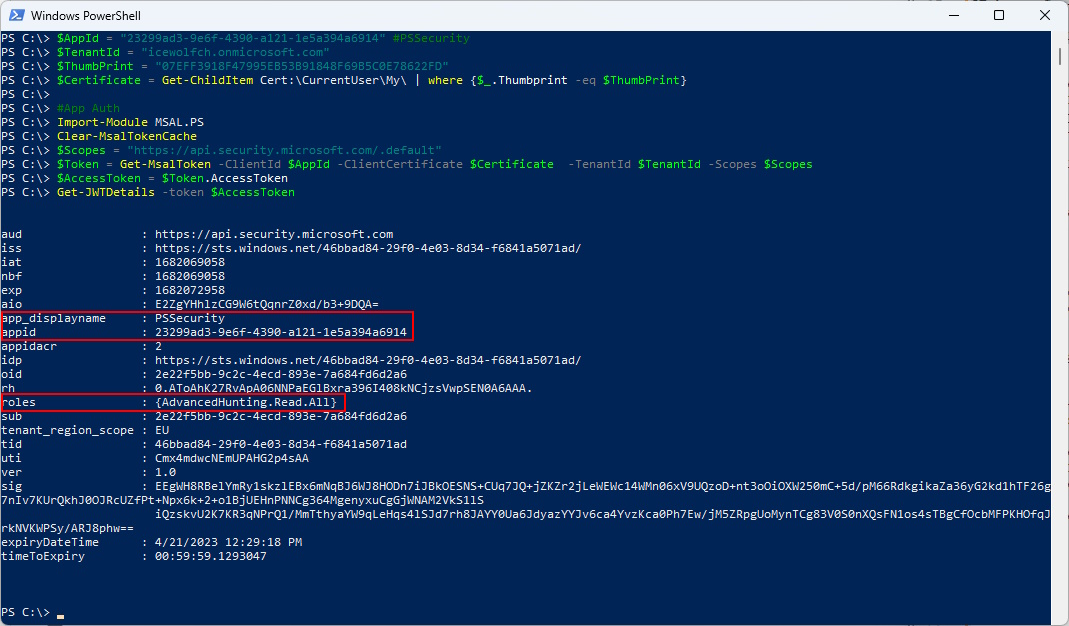
Task: Click the "https://api.security.microsoft.com/.default" scope string
Action: pyautogui.click(x=284, y=150)
